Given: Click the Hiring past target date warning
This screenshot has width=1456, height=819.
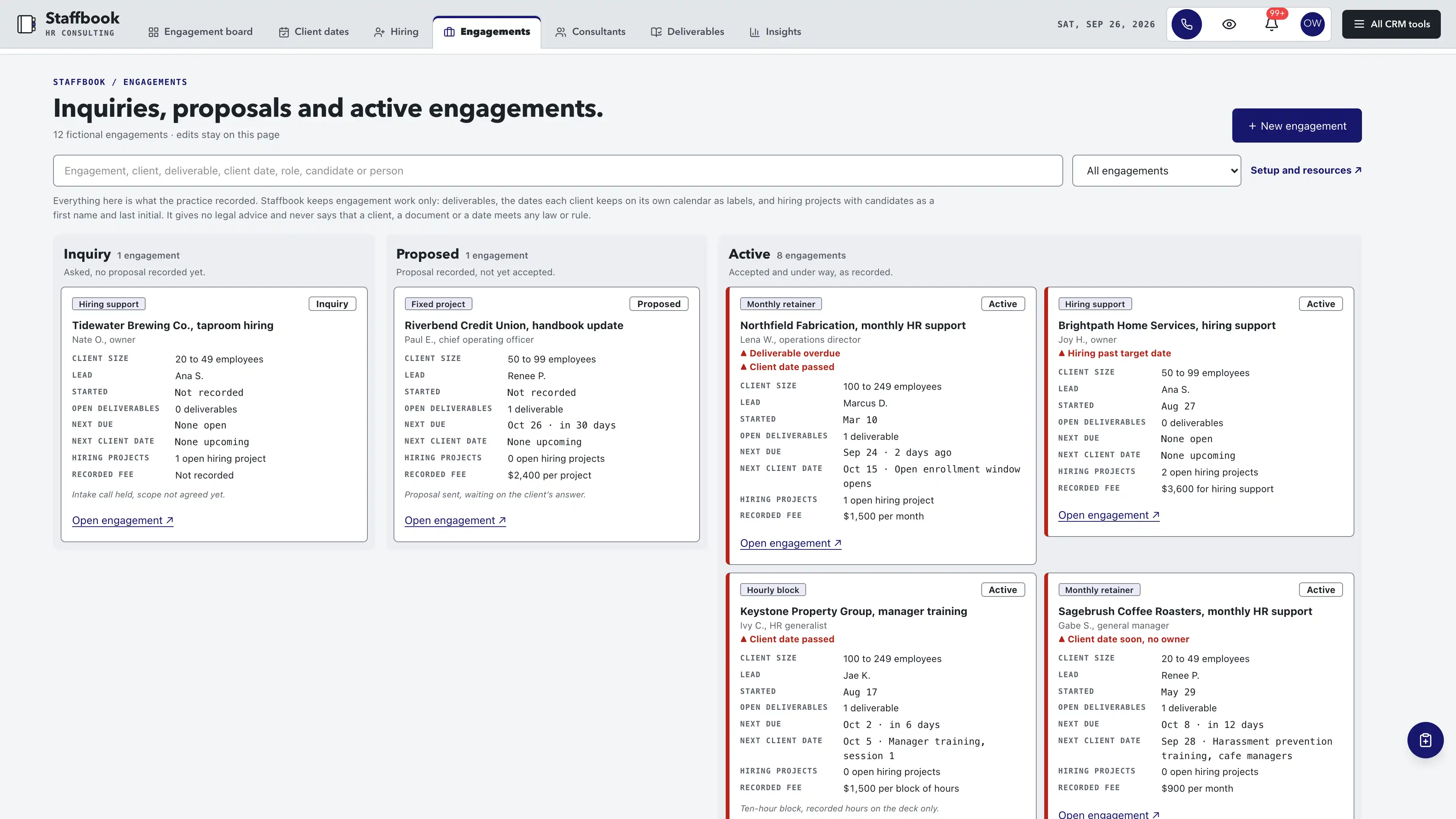Looking at the screenshot, I should pyautogui.click(x=1115, y=353).
